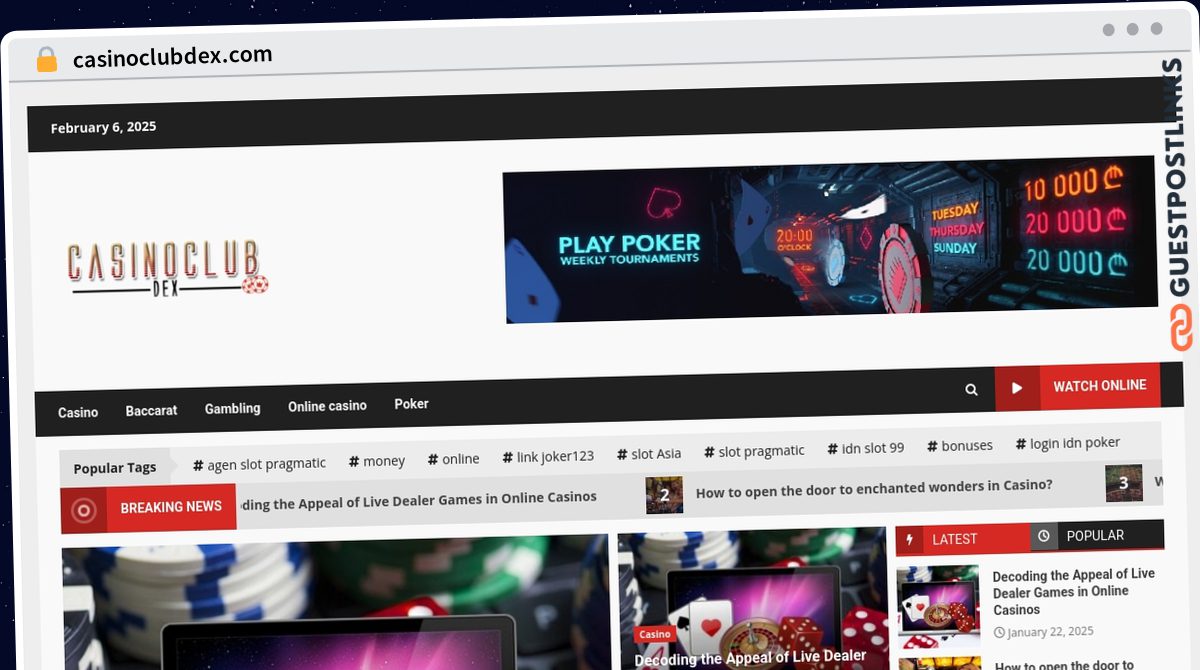
Task: Open sidebar article Decoding the Appeal of Live Dealer
Action: [x=1073, y=592]
